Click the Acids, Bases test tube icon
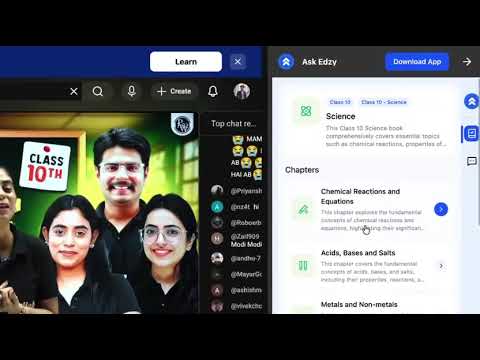This screenshot has height=360, width=480. pos(303,266)
